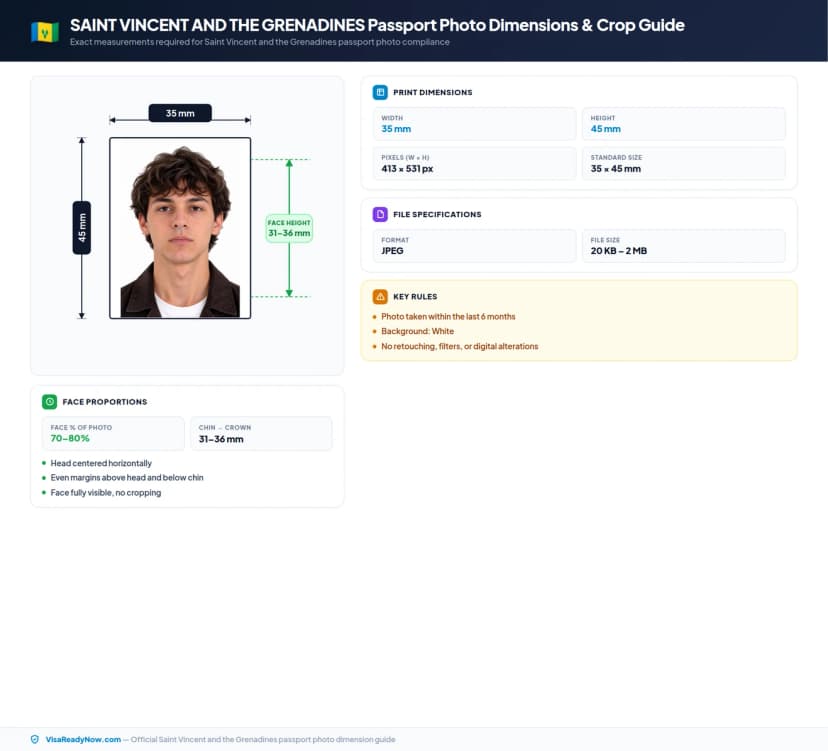Click the shield icon in the footer
This screenshot has height=751, width=828.
35,739
